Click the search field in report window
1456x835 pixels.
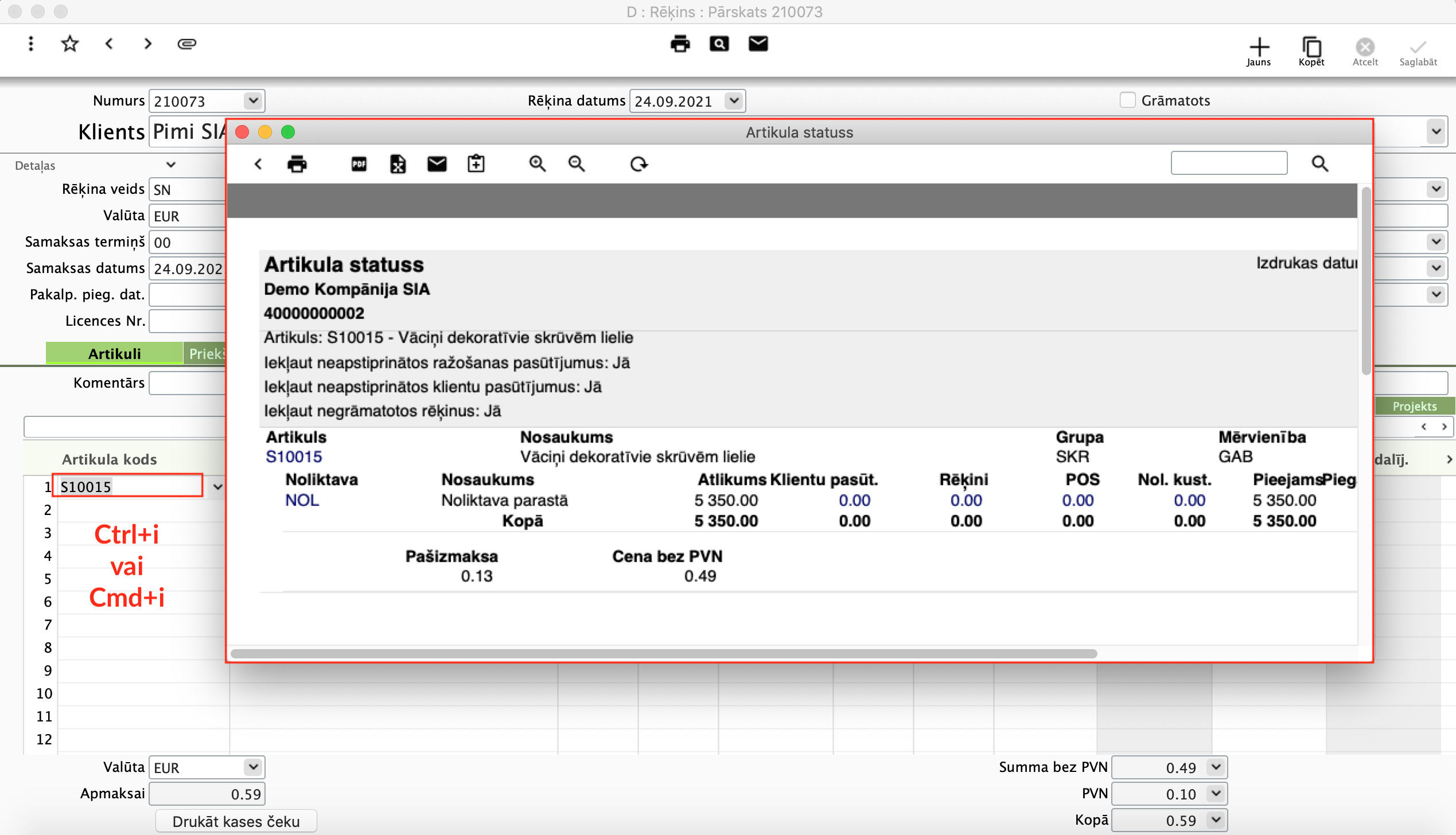click(1229, 163)
